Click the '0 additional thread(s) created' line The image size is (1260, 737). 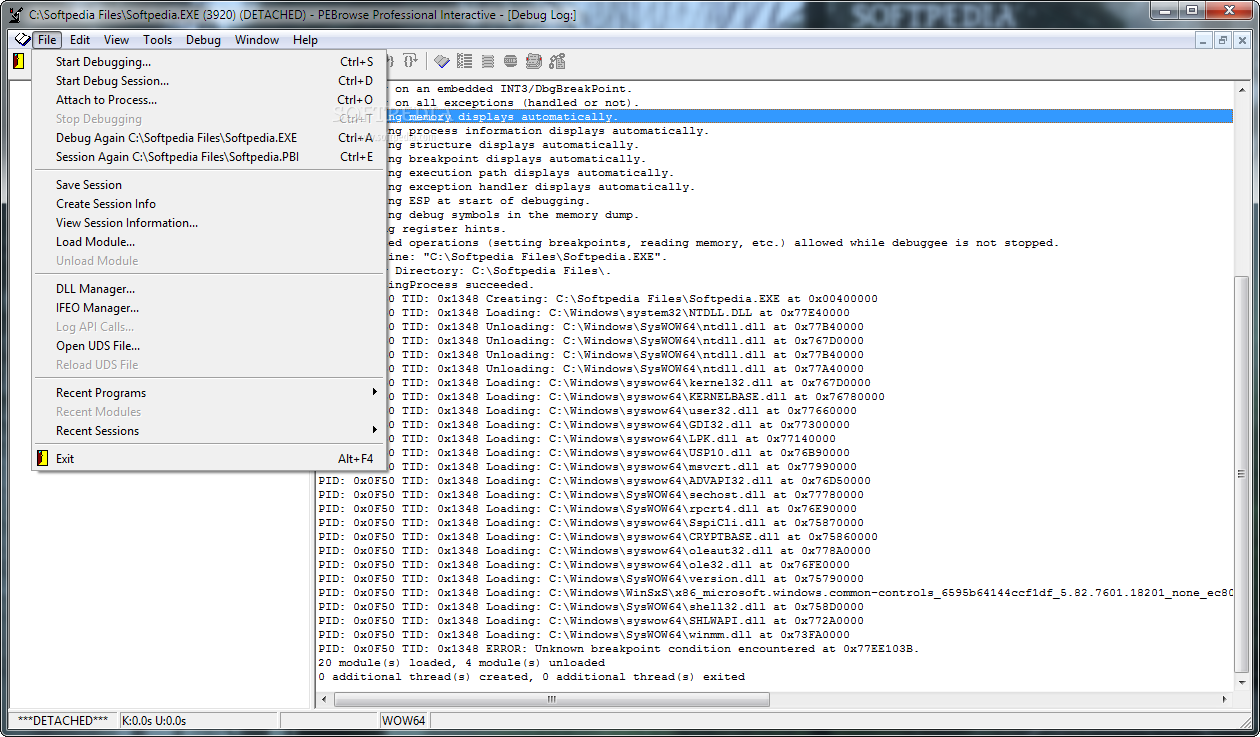(x=531, y=677)
